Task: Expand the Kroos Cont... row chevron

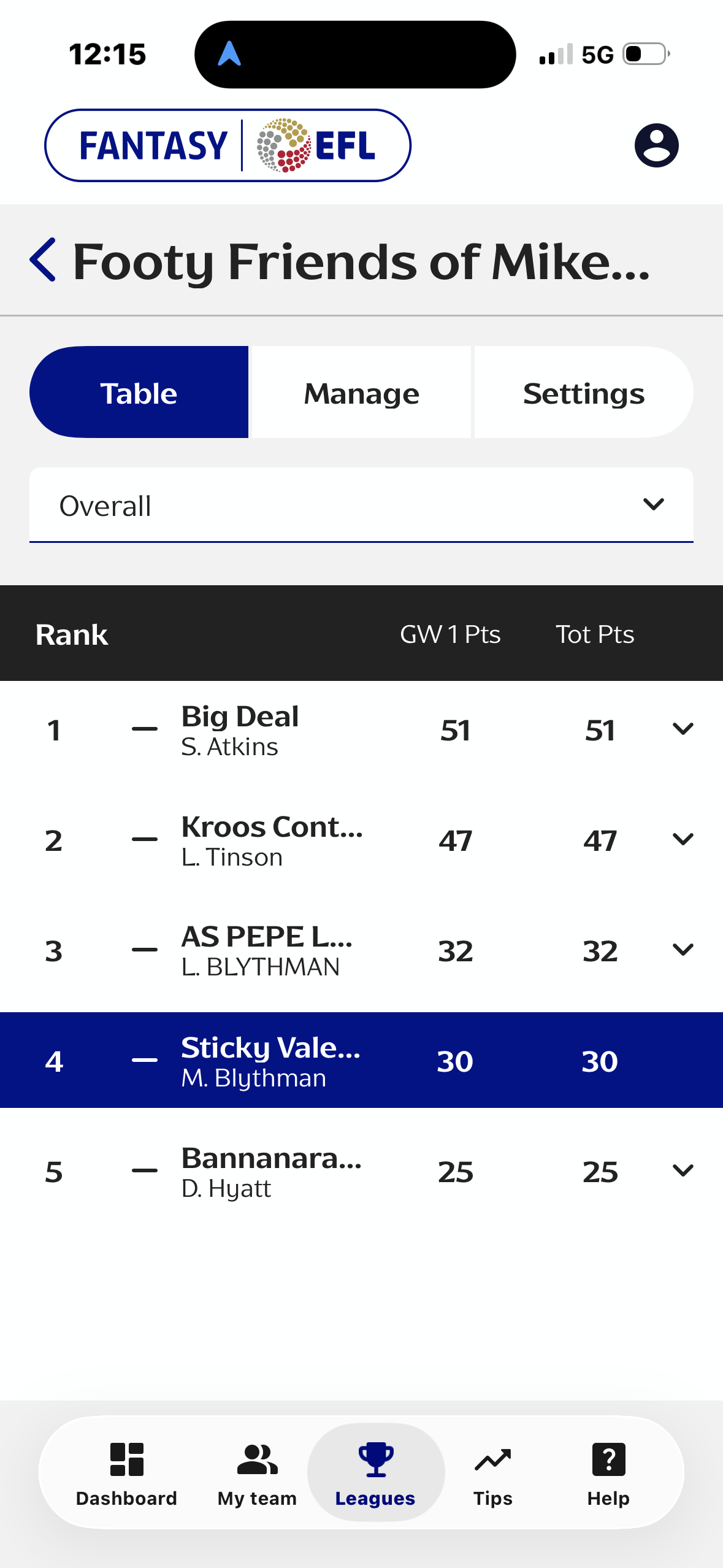Action: 683,839
